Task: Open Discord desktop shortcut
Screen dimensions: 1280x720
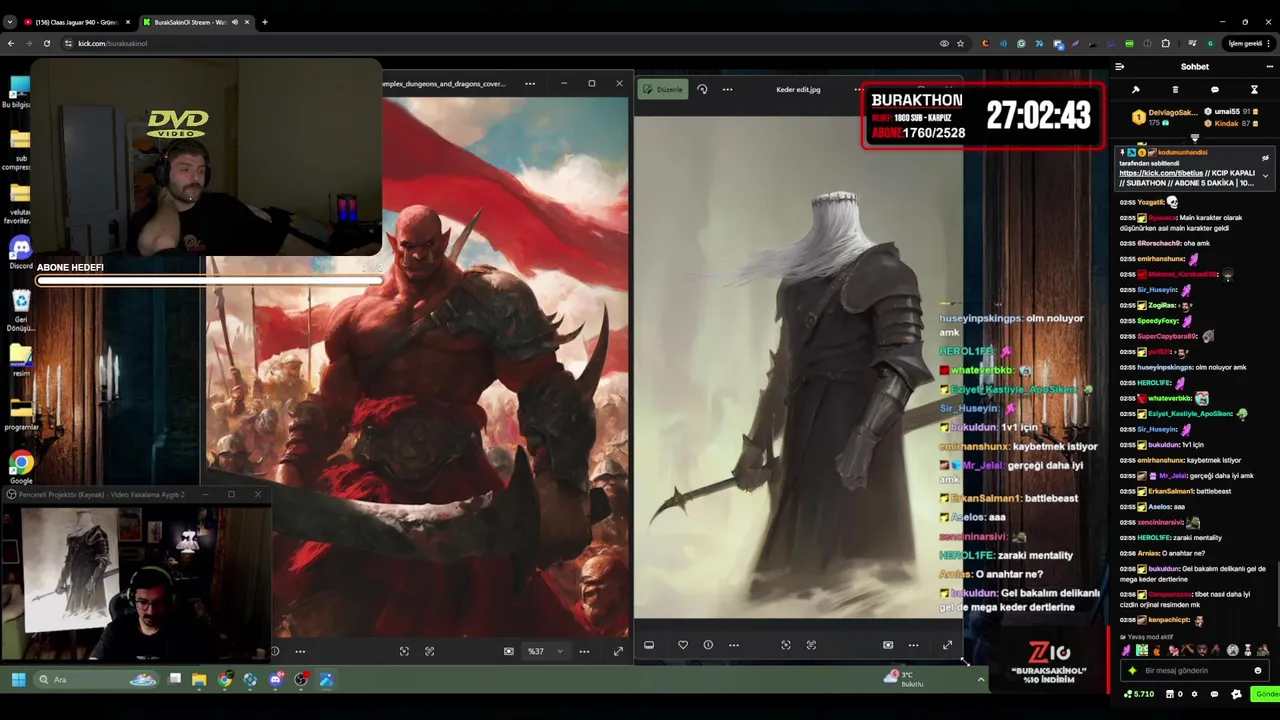Action: 20,250
